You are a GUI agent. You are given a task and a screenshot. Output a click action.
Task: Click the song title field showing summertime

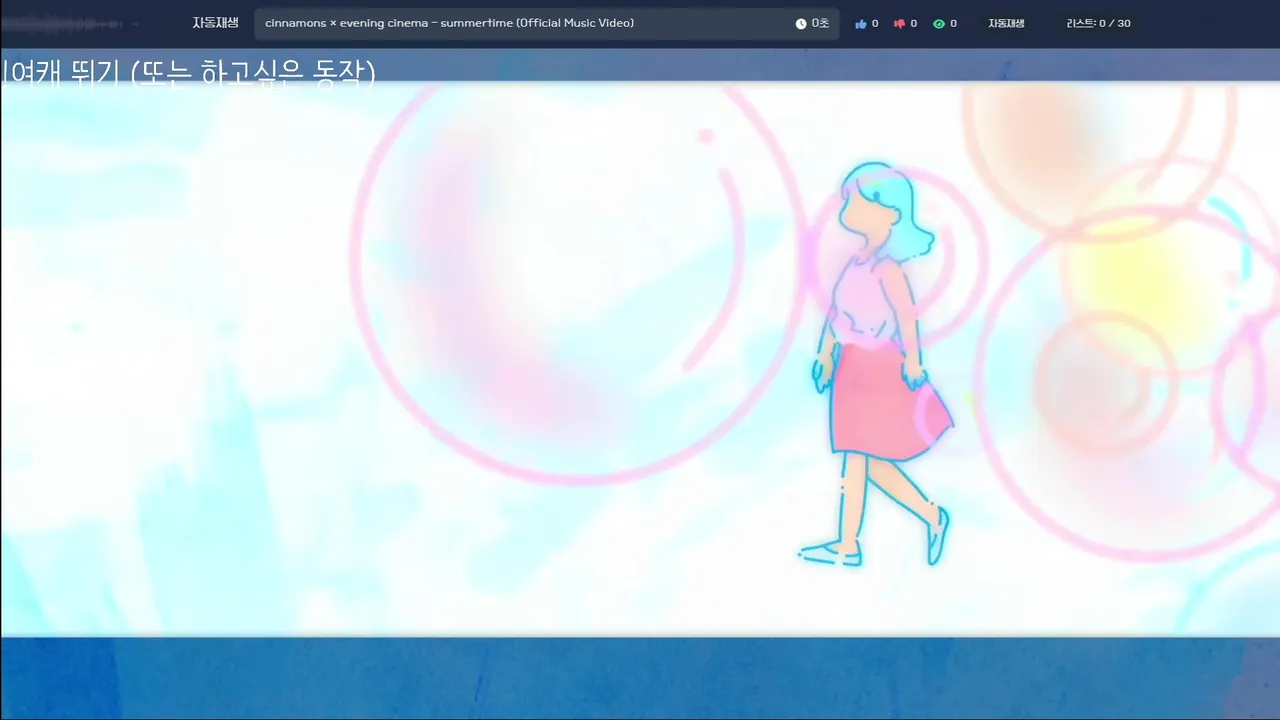click(546, 24)
